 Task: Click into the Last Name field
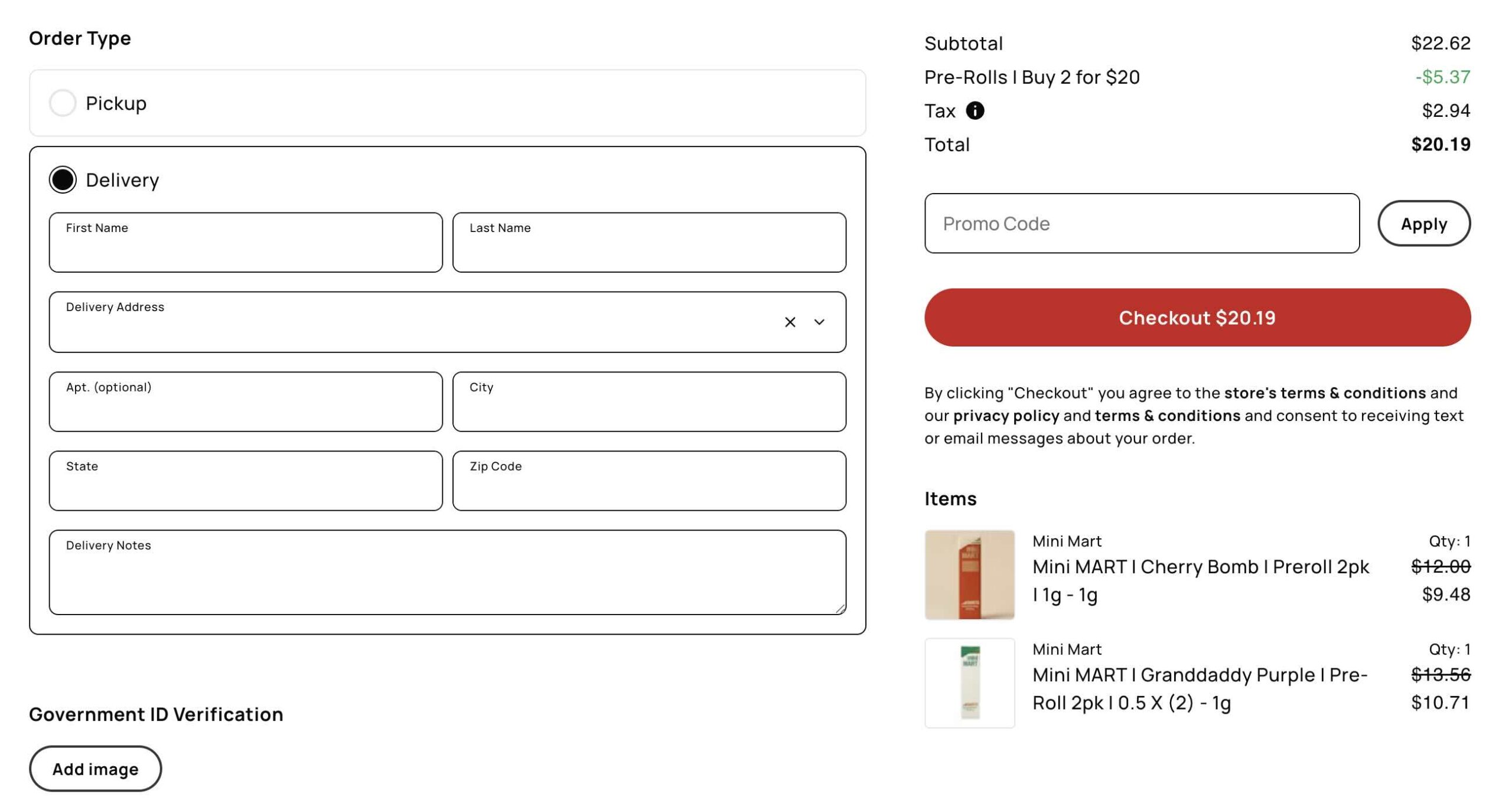tap(649, 242)
